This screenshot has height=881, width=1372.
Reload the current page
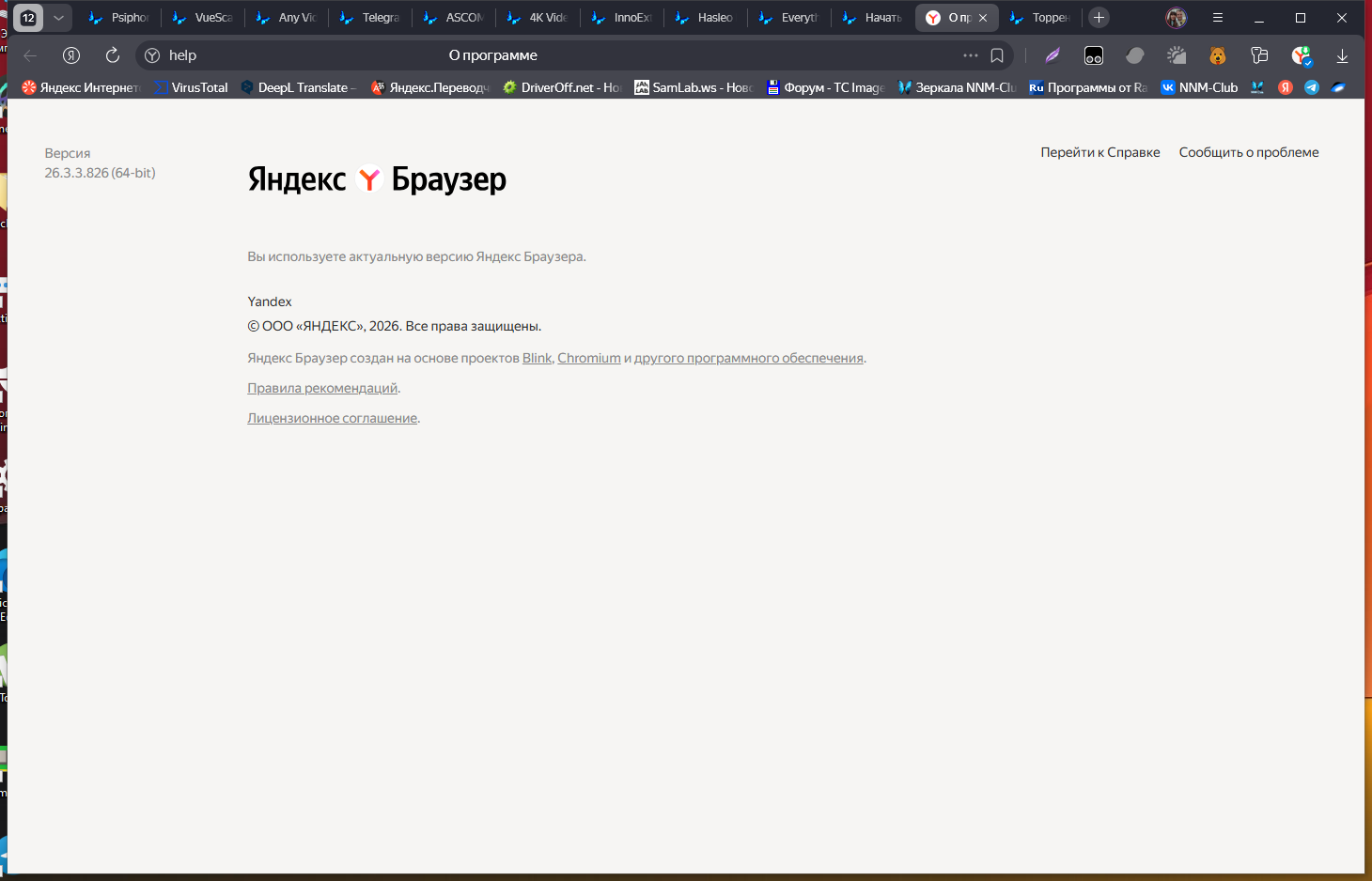(113, 55)
